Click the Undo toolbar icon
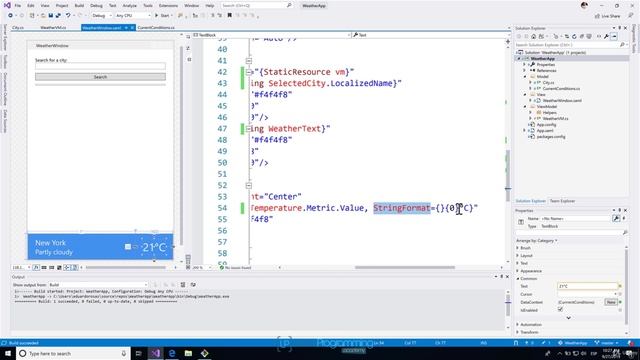 [x=68, y=16]
